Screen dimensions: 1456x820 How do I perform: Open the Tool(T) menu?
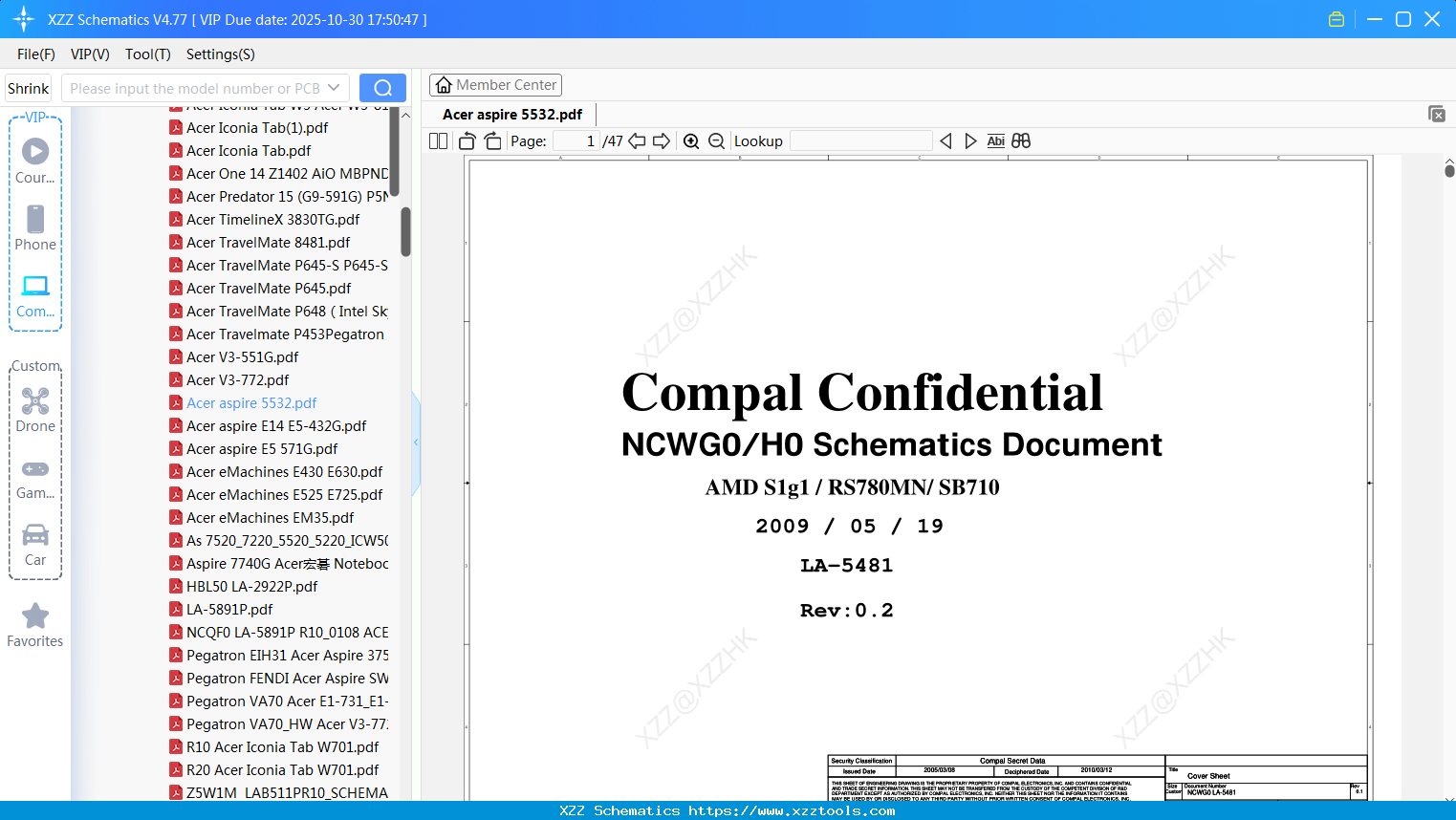tap(148, 54)
